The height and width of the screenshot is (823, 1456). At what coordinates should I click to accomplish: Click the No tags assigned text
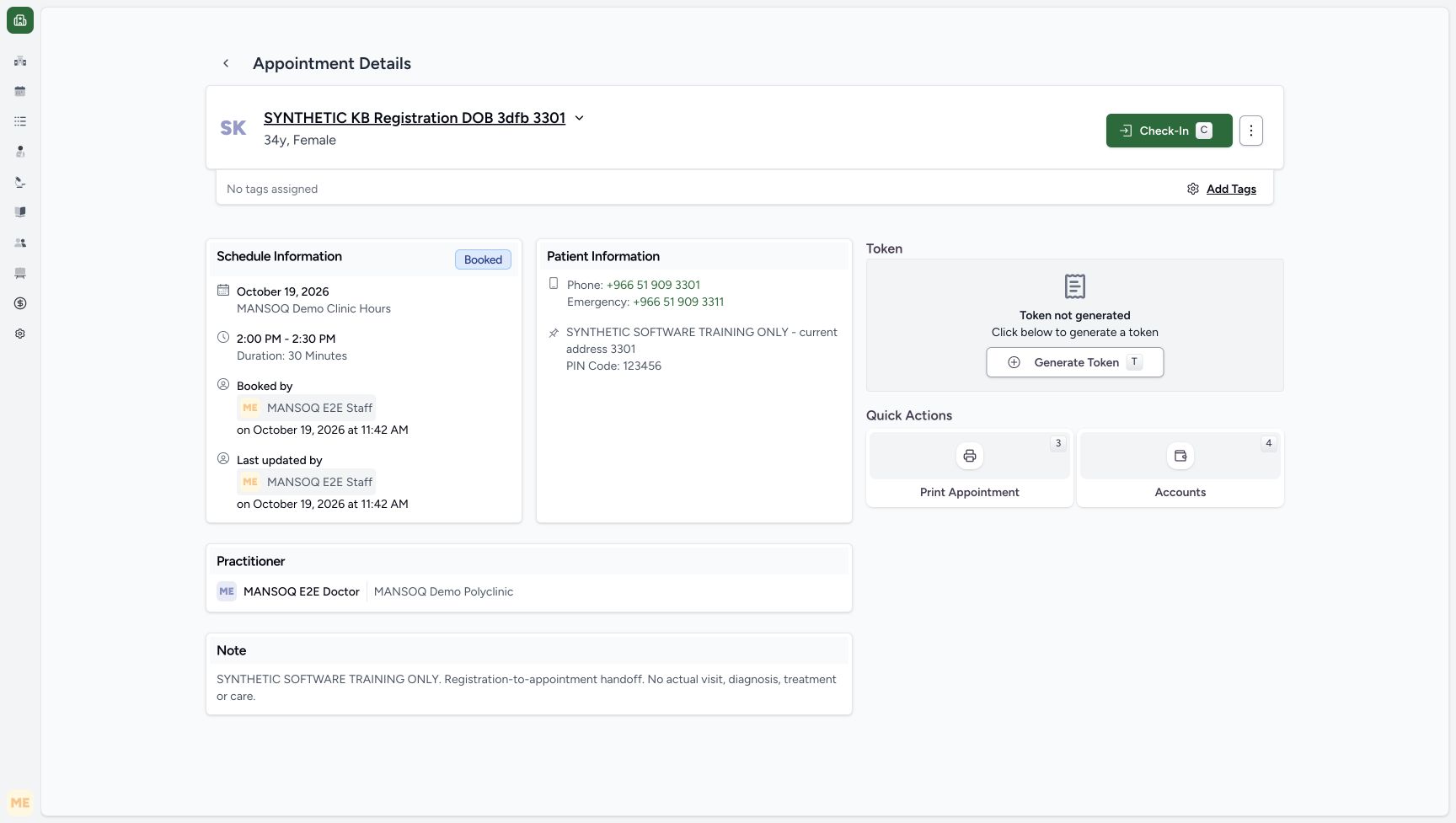[272, 189]
